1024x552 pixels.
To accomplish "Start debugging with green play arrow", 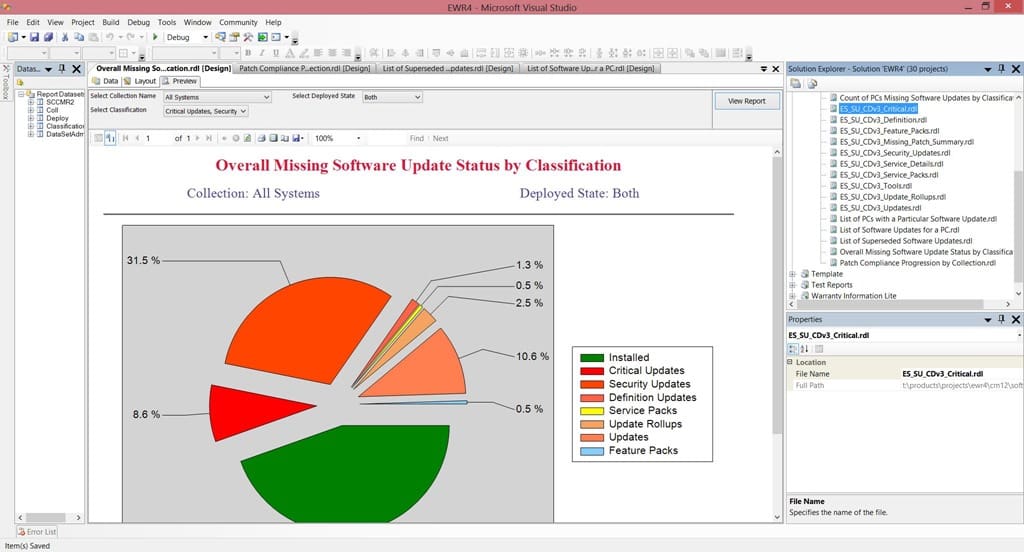I will click(x=155, y=37).
